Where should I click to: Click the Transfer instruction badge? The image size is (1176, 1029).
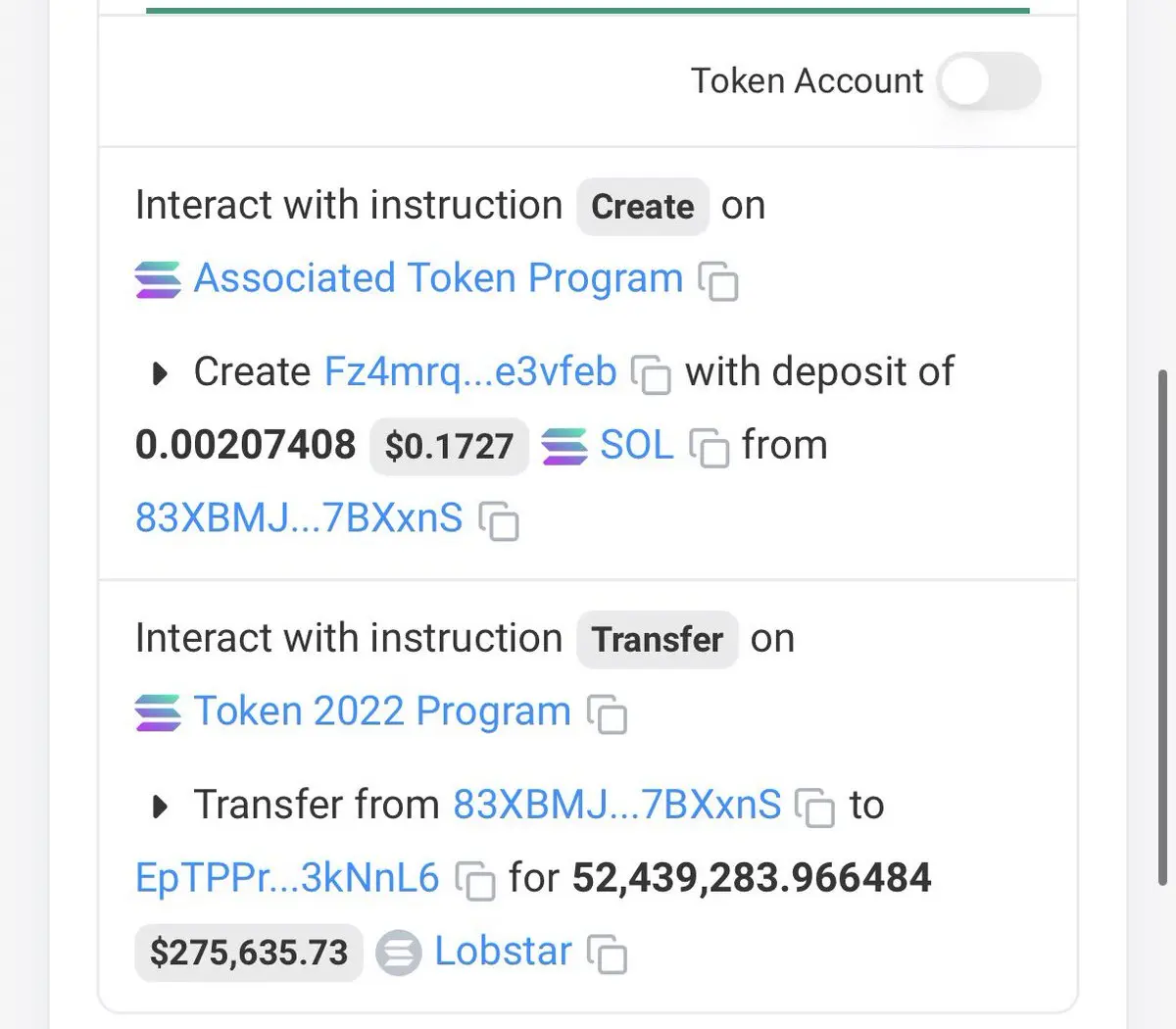658,640
